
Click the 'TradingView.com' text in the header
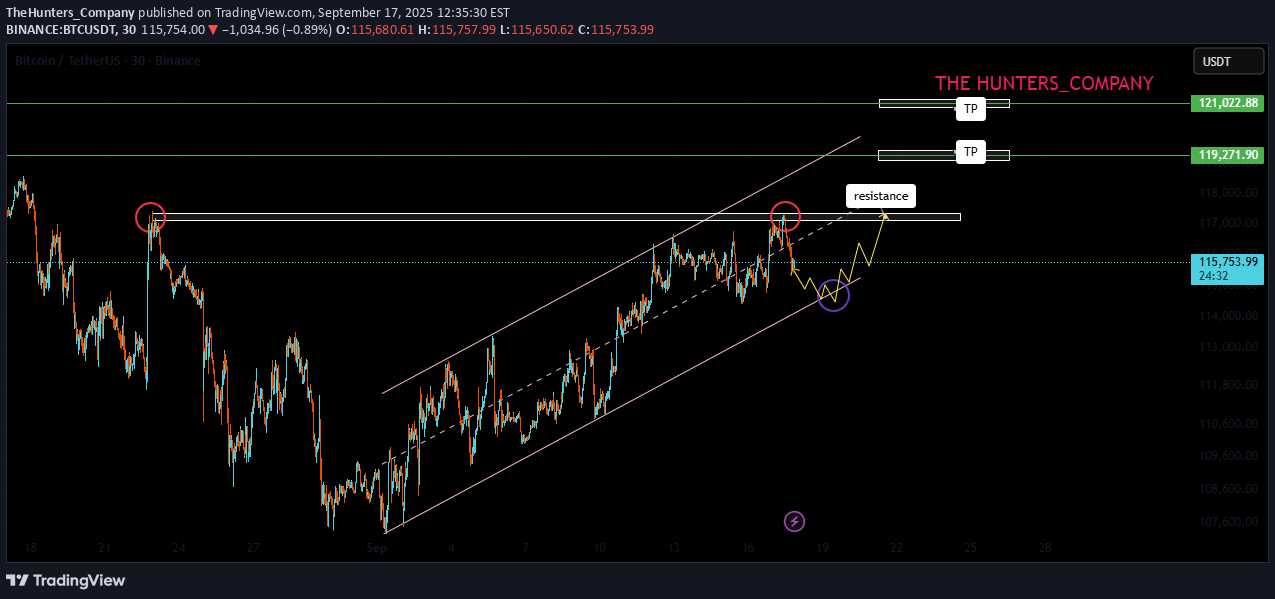[264, 13]
